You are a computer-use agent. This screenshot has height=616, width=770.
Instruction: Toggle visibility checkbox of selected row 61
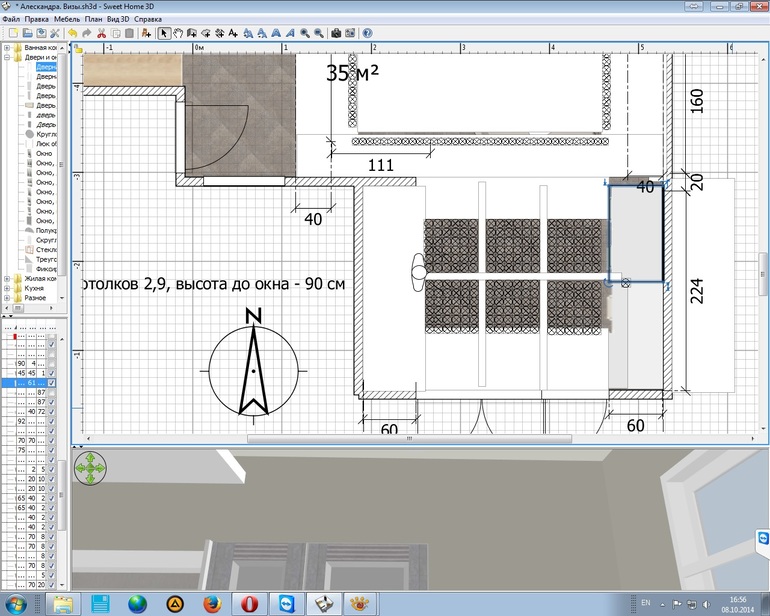pyautogui.click(x=52, y=383)
